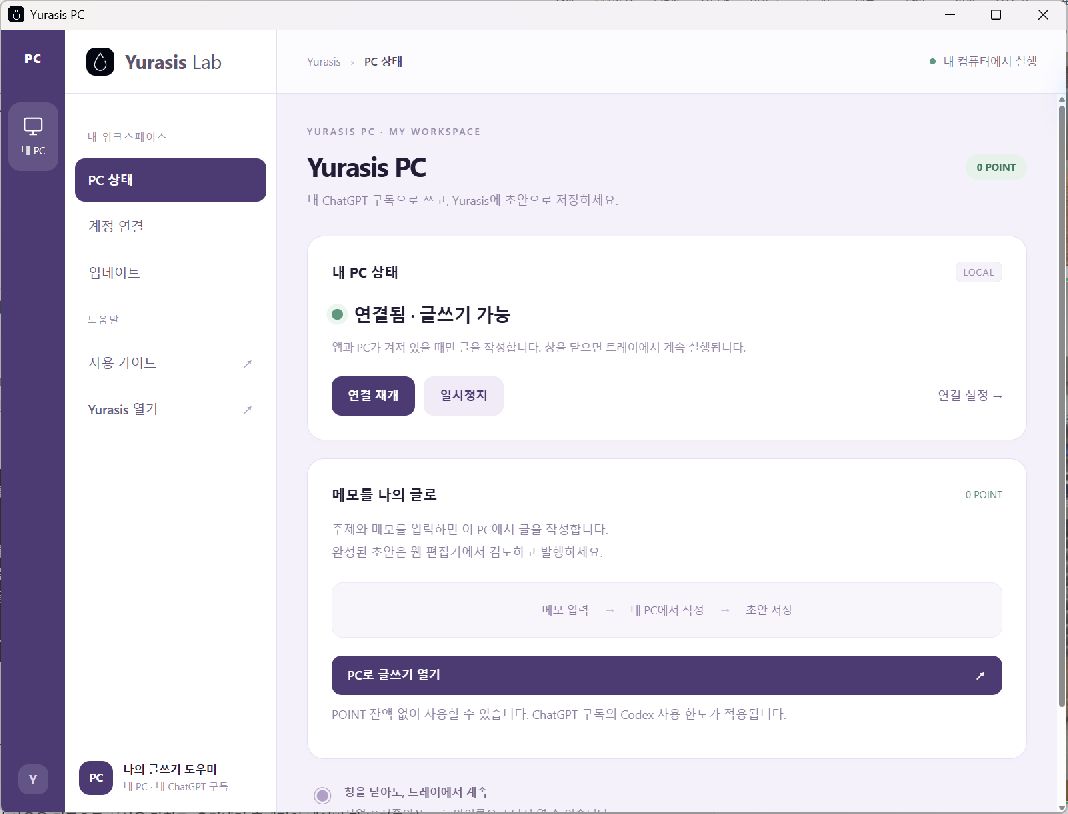Click the 나의 글쓰기 도우미 footer profile
This screenshot has height=814, width=1068.
[170, 778]
